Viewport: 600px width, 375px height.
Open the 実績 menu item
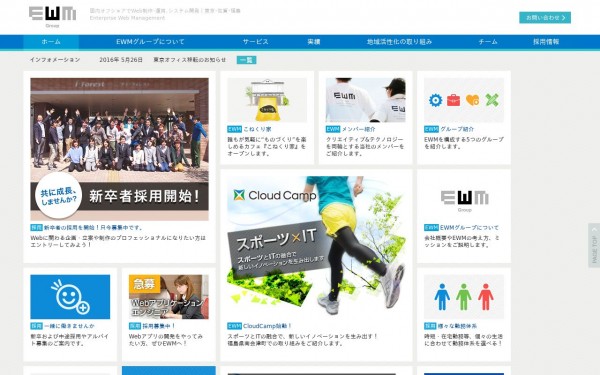click(x=314, y=42)
